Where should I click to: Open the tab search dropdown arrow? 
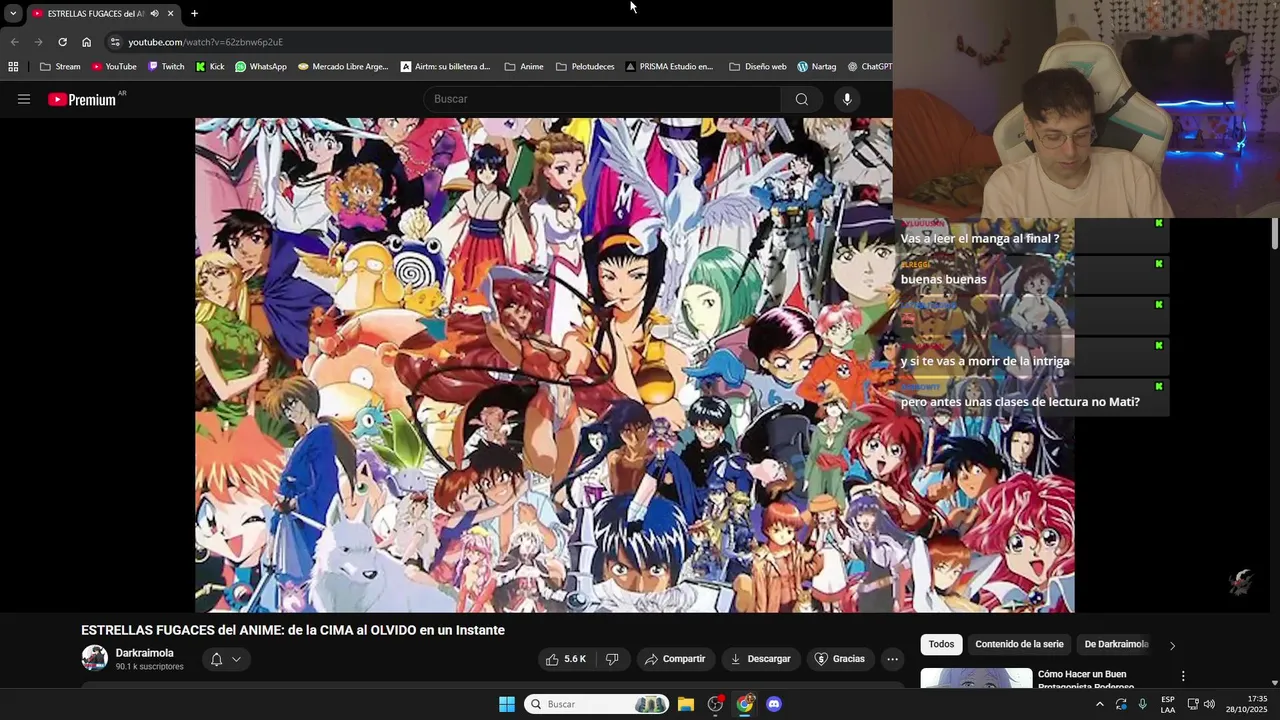pyautogui.click(x=13, y=13)
